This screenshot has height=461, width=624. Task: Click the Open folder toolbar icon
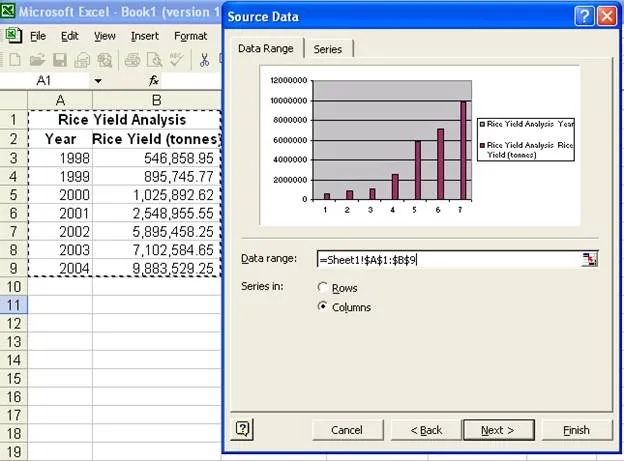point(37,60)
